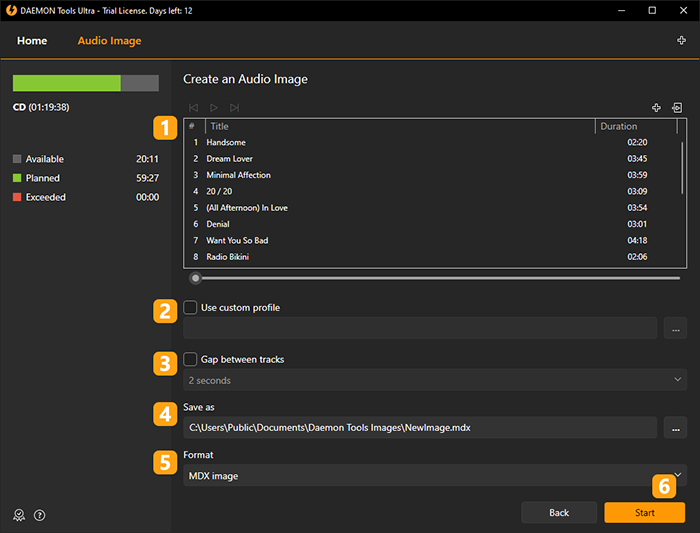Add tracks with plus icon above list

tap(656, 108)
